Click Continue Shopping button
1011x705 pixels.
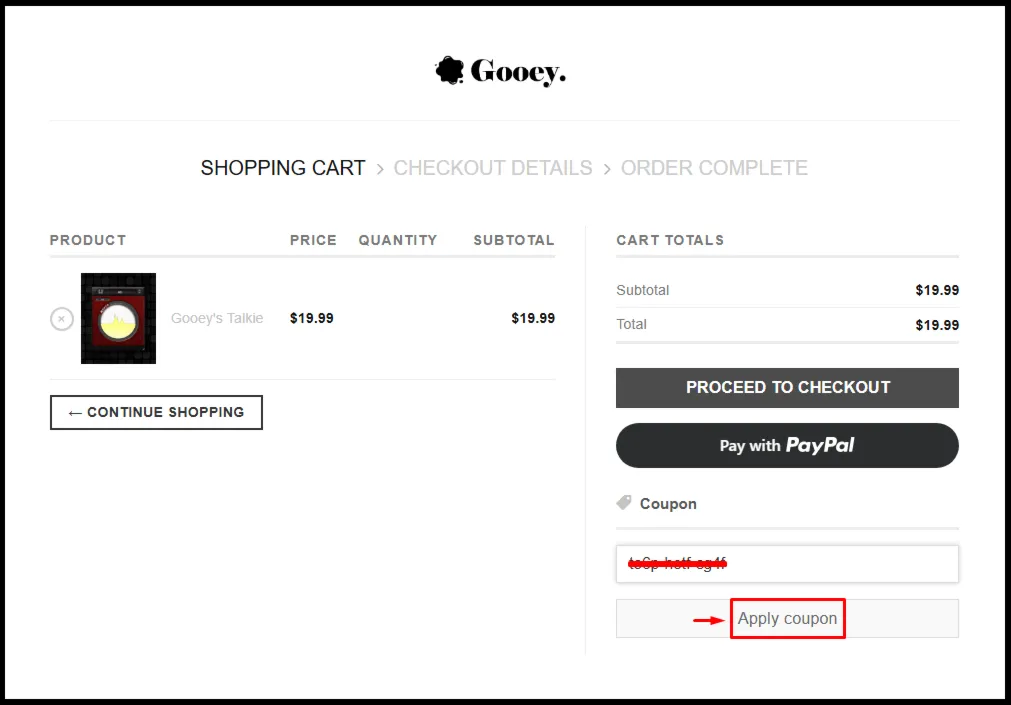(156, 412)
